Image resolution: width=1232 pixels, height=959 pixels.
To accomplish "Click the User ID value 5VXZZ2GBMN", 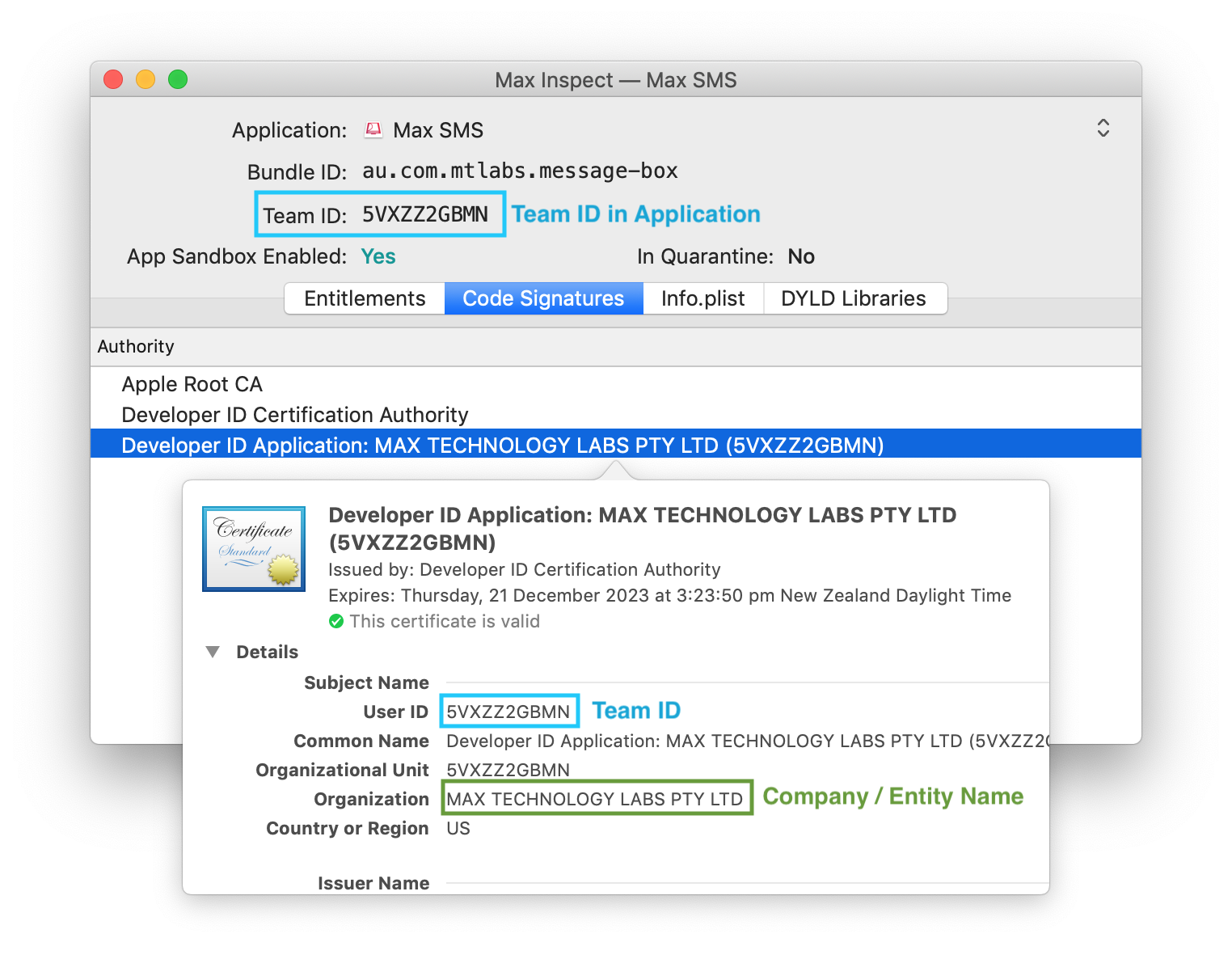I will pos(508,712).
